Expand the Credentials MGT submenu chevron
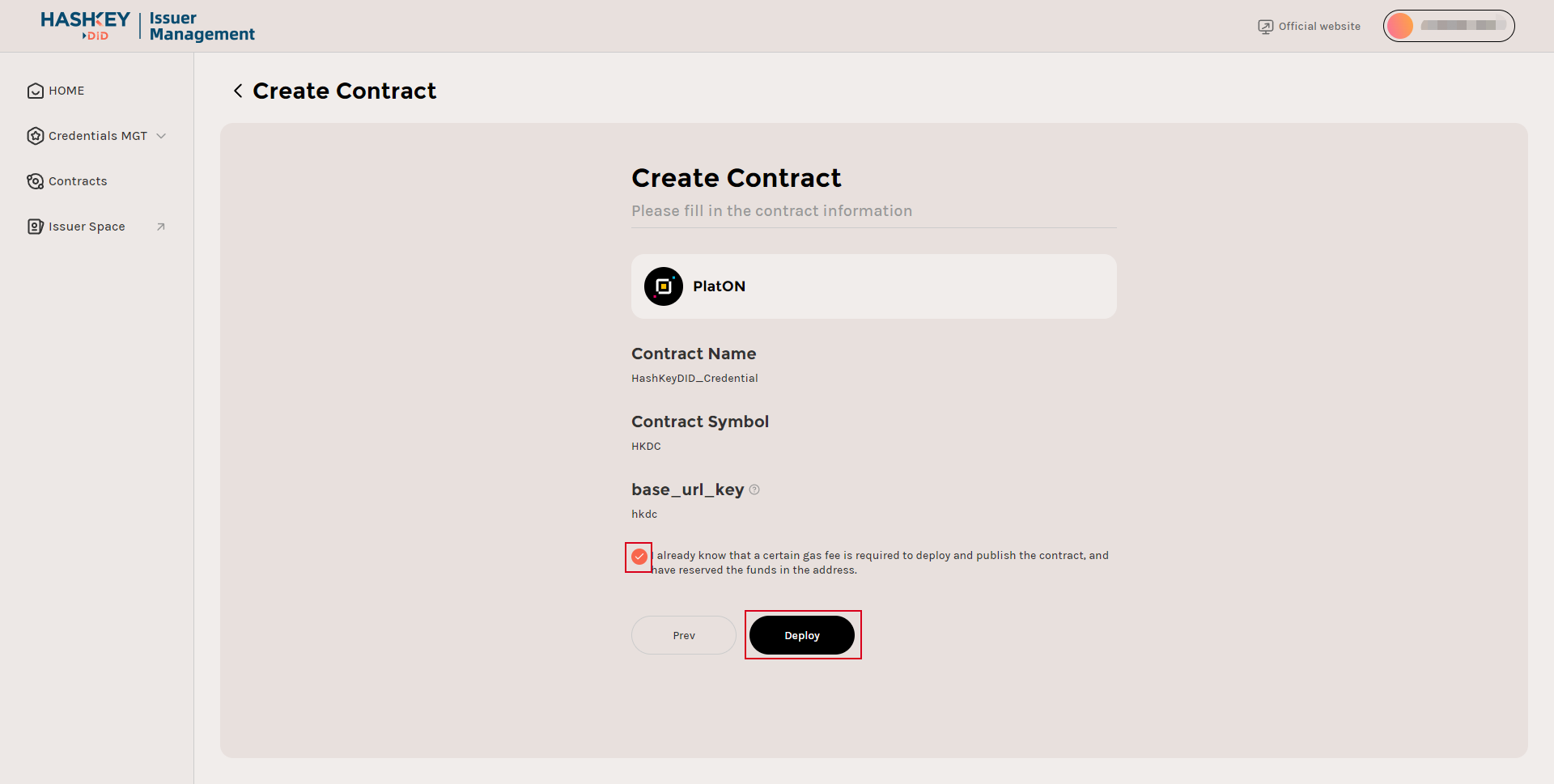This screenshot has height=784, width=1554. [161, 136]
